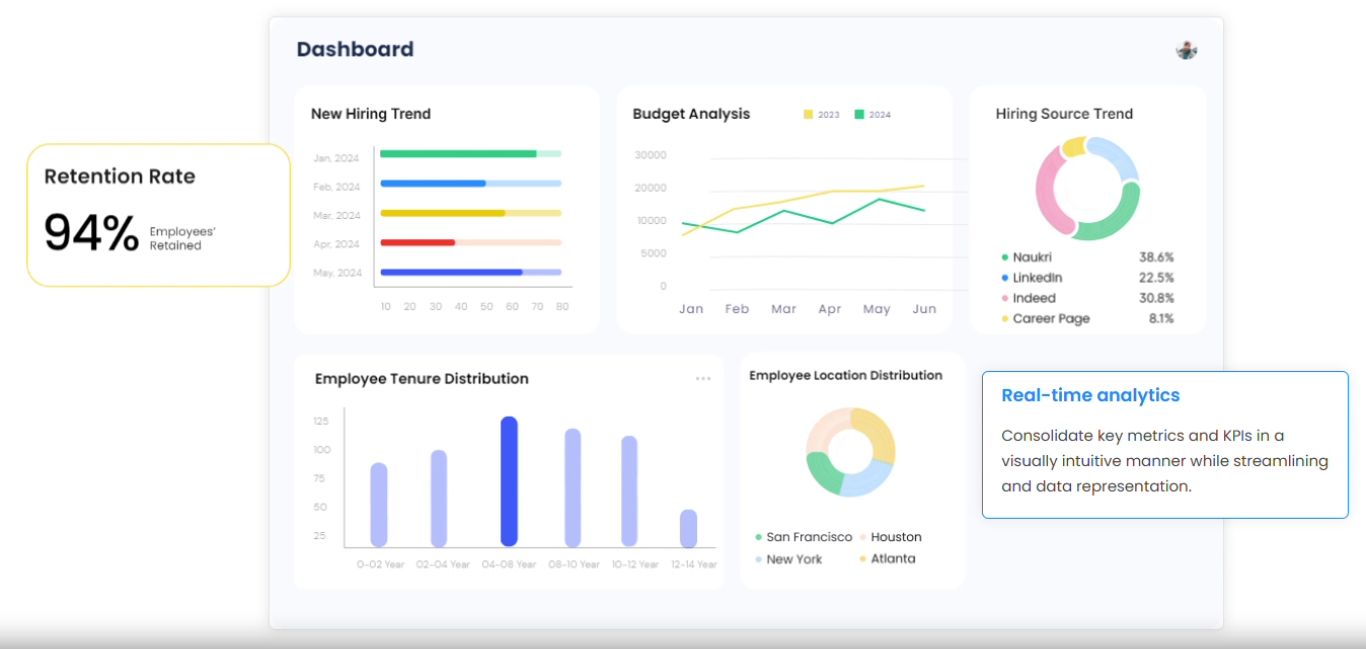
Task: Click the Apr, 2024 red hiring bar
Action: (418, 242)
